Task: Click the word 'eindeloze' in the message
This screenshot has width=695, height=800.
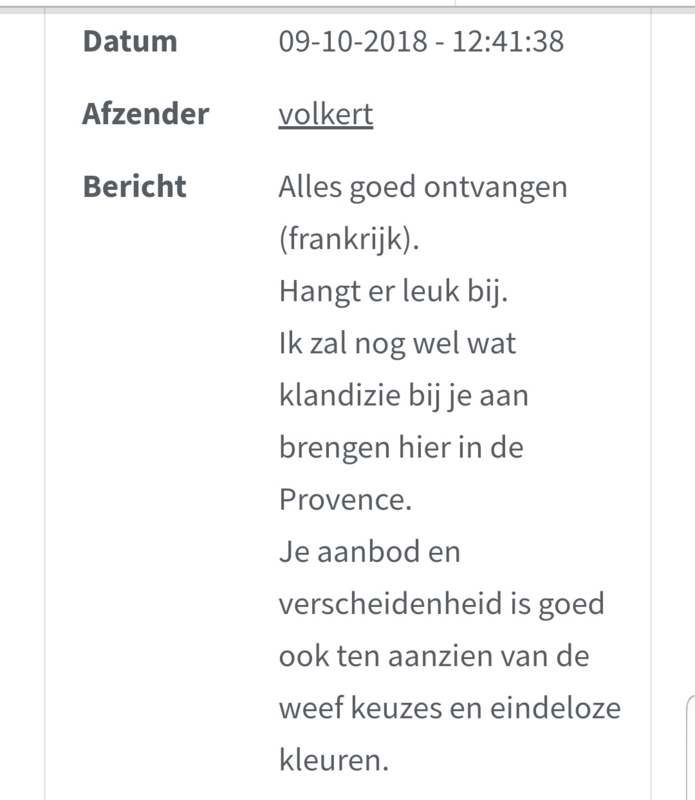Action: [x=555, y=708]
